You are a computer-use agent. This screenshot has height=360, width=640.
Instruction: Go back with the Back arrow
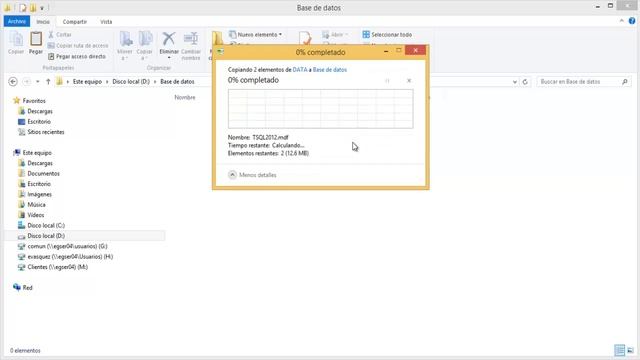13,82
